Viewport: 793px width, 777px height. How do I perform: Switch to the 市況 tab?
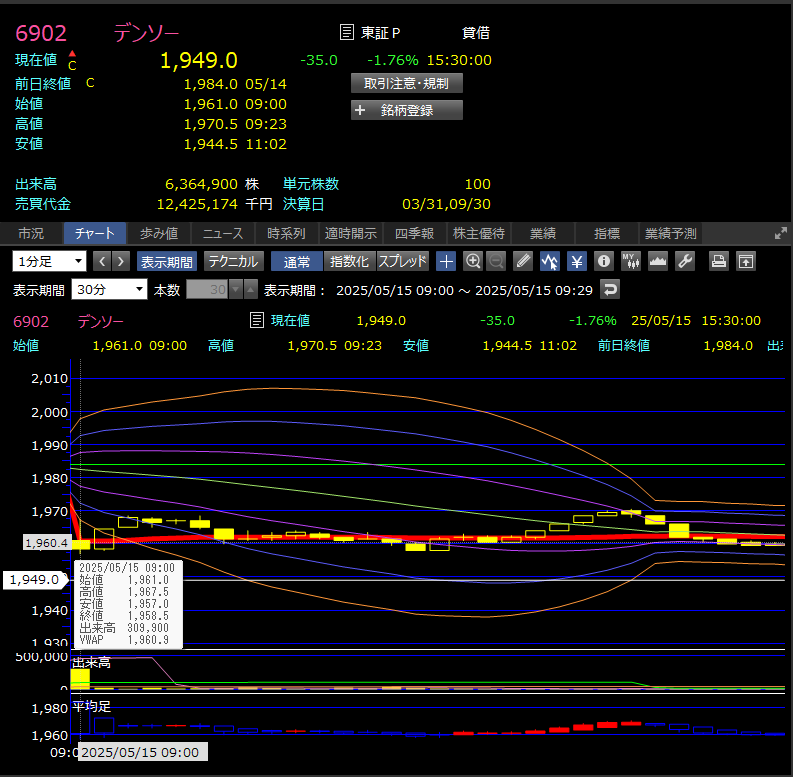pos(31,233)
